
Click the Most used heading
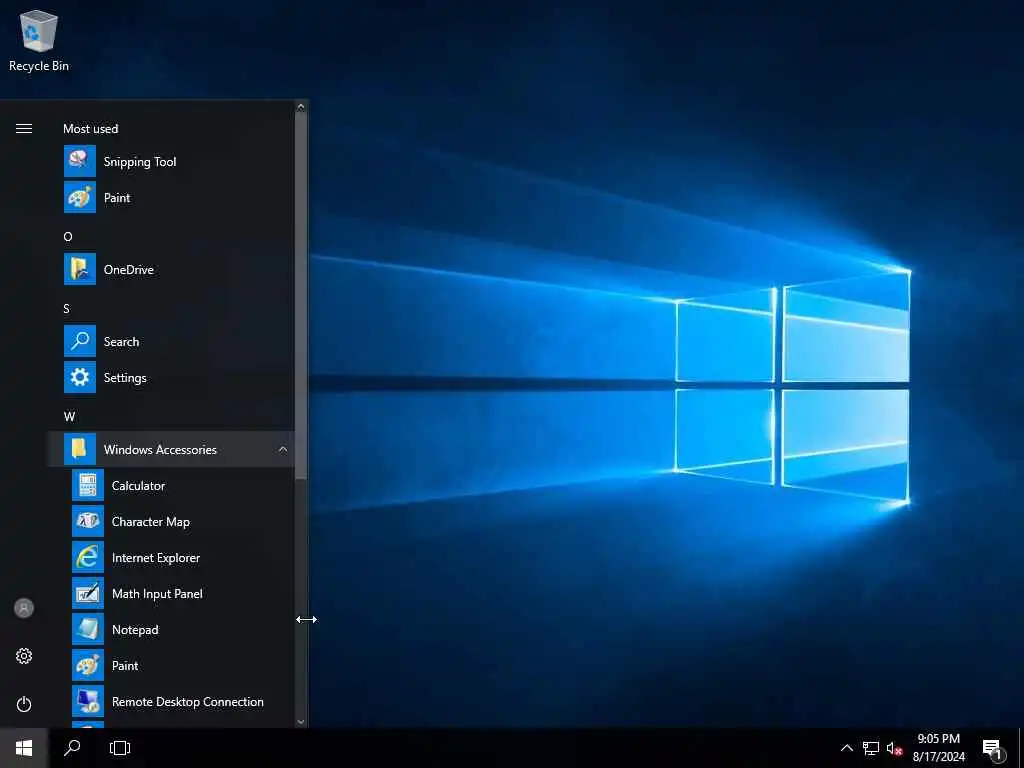tap(91, 129)
